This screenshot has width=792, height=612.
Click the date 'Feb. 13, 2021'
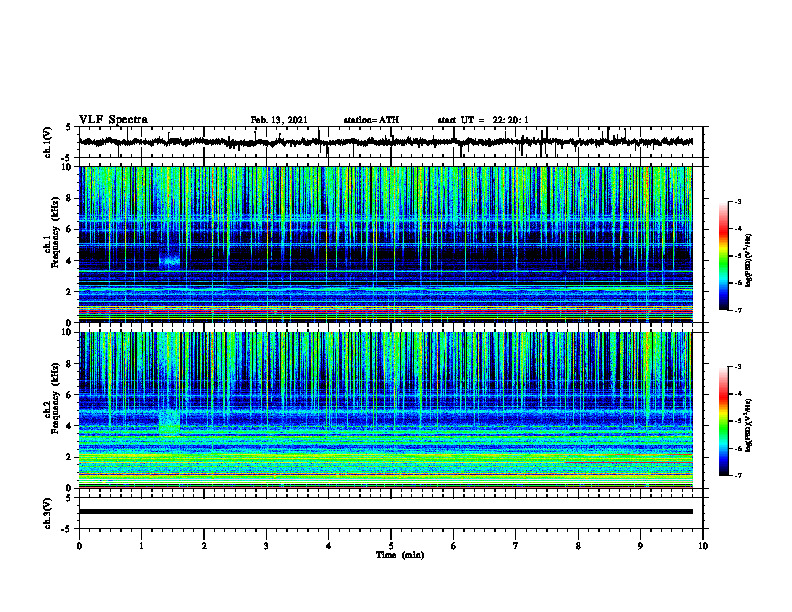click(279, 120)
